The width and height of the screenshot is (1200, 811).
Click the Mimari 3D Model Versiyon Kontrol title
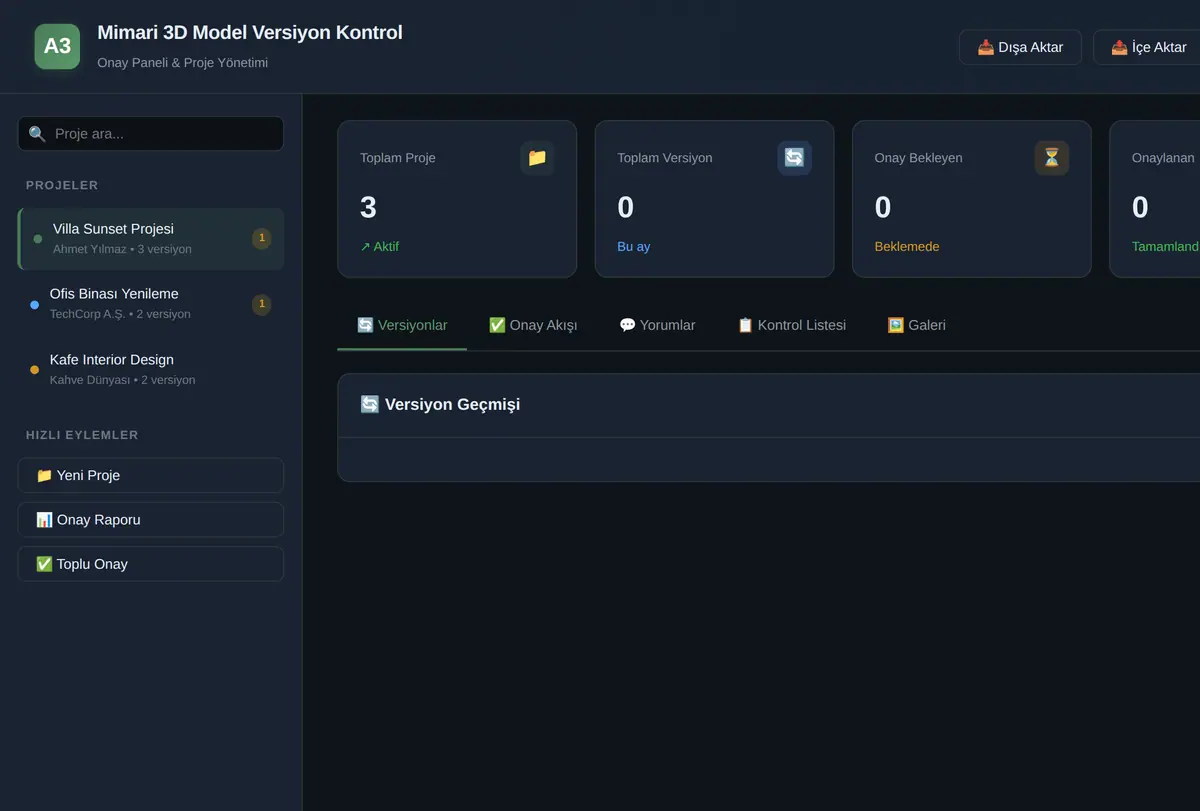pos(250,32)
